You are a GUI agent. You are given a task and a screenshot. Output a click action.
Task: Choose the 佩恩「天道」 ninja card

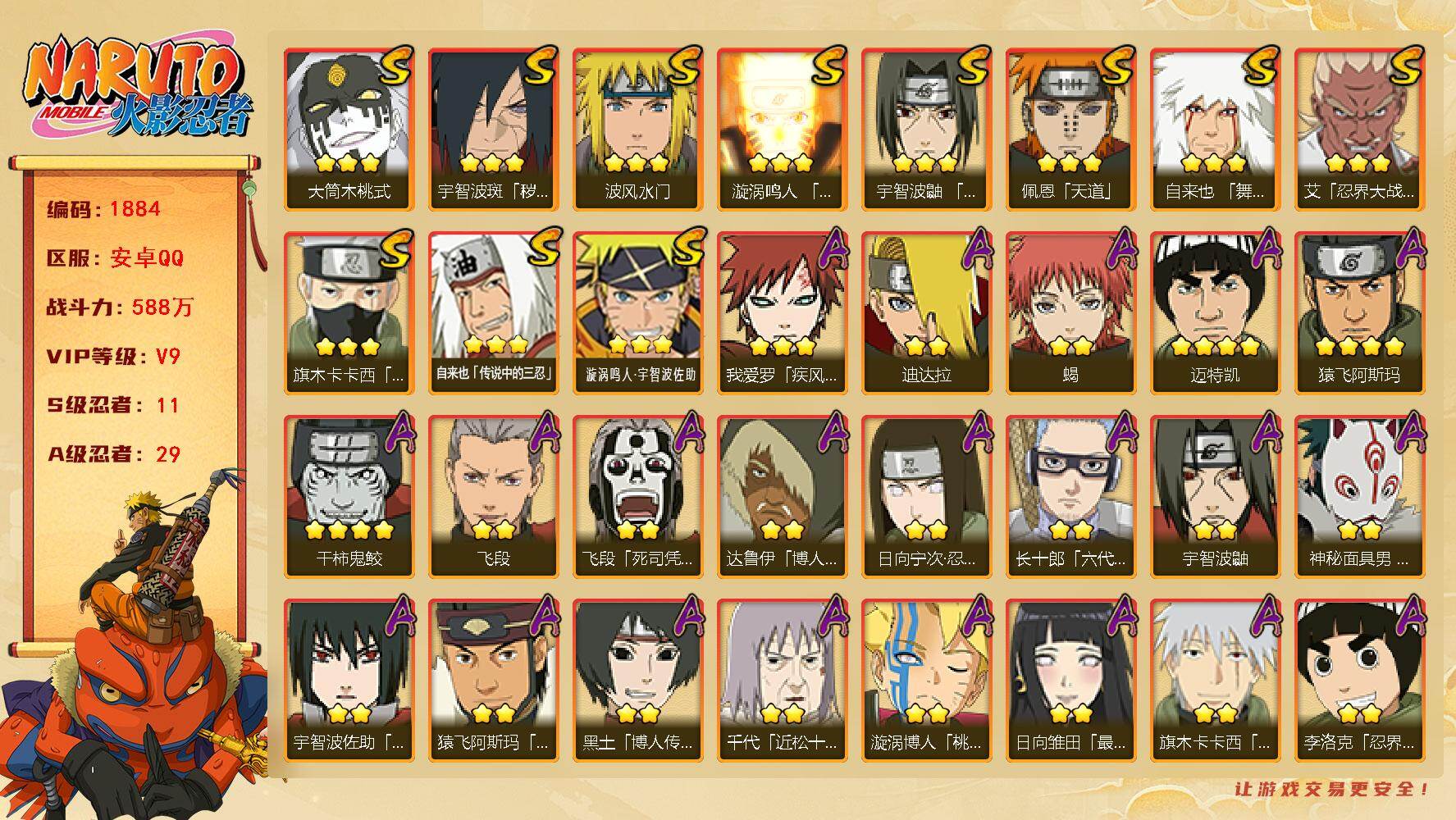pyautogui.click(x=1070, y=129)
